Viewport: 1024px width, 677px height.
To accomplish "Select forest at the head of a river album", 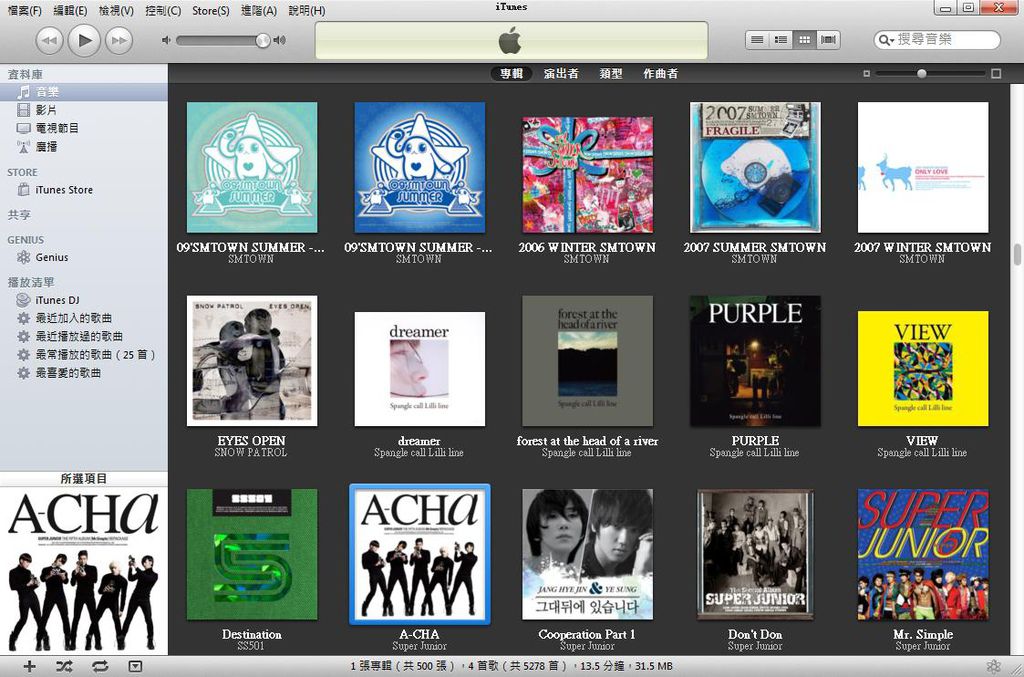I will pos(587,361).
